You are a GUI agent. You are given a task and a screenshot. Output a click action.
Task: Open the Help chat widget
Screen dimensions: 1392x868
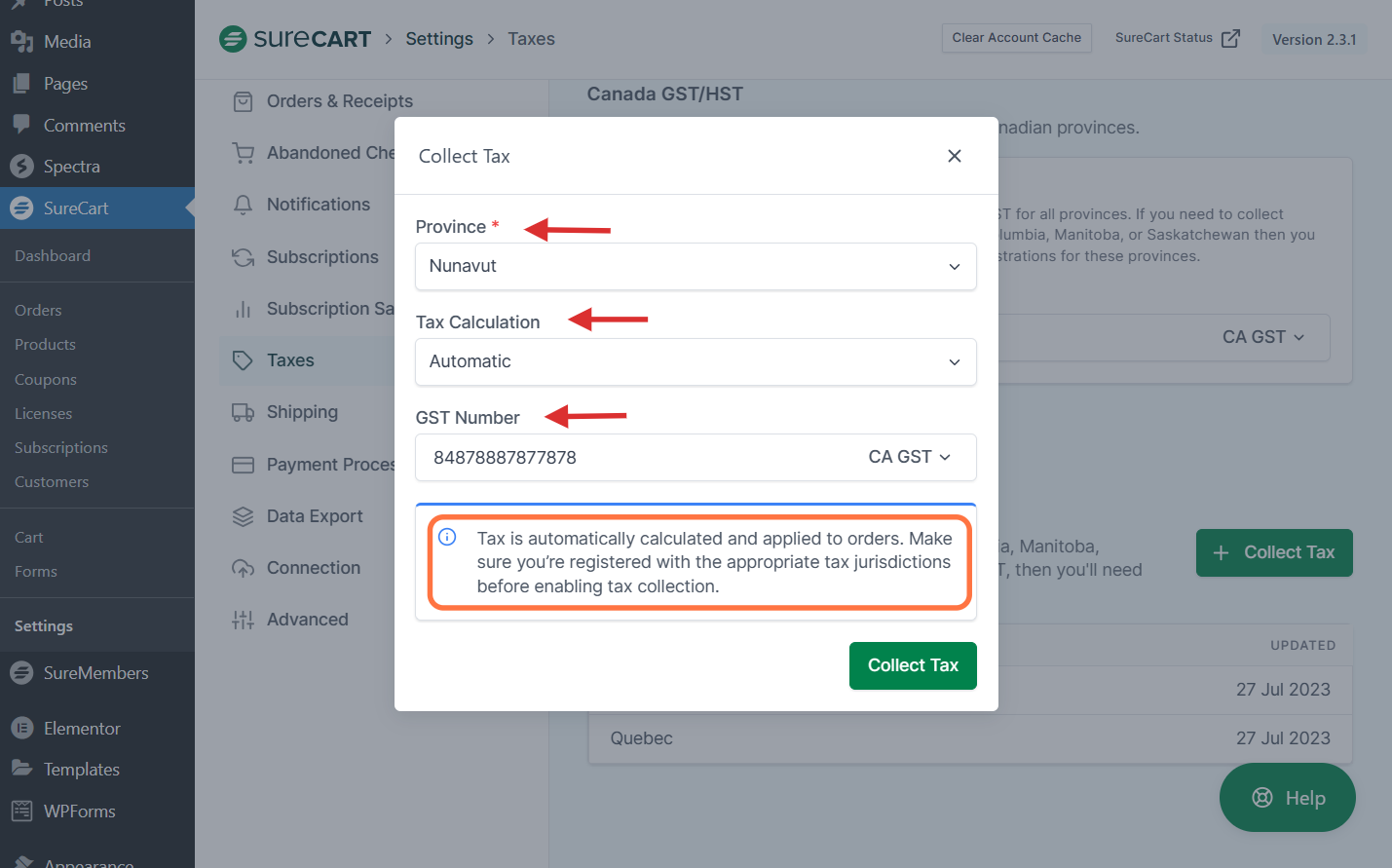pos(1287,798)
